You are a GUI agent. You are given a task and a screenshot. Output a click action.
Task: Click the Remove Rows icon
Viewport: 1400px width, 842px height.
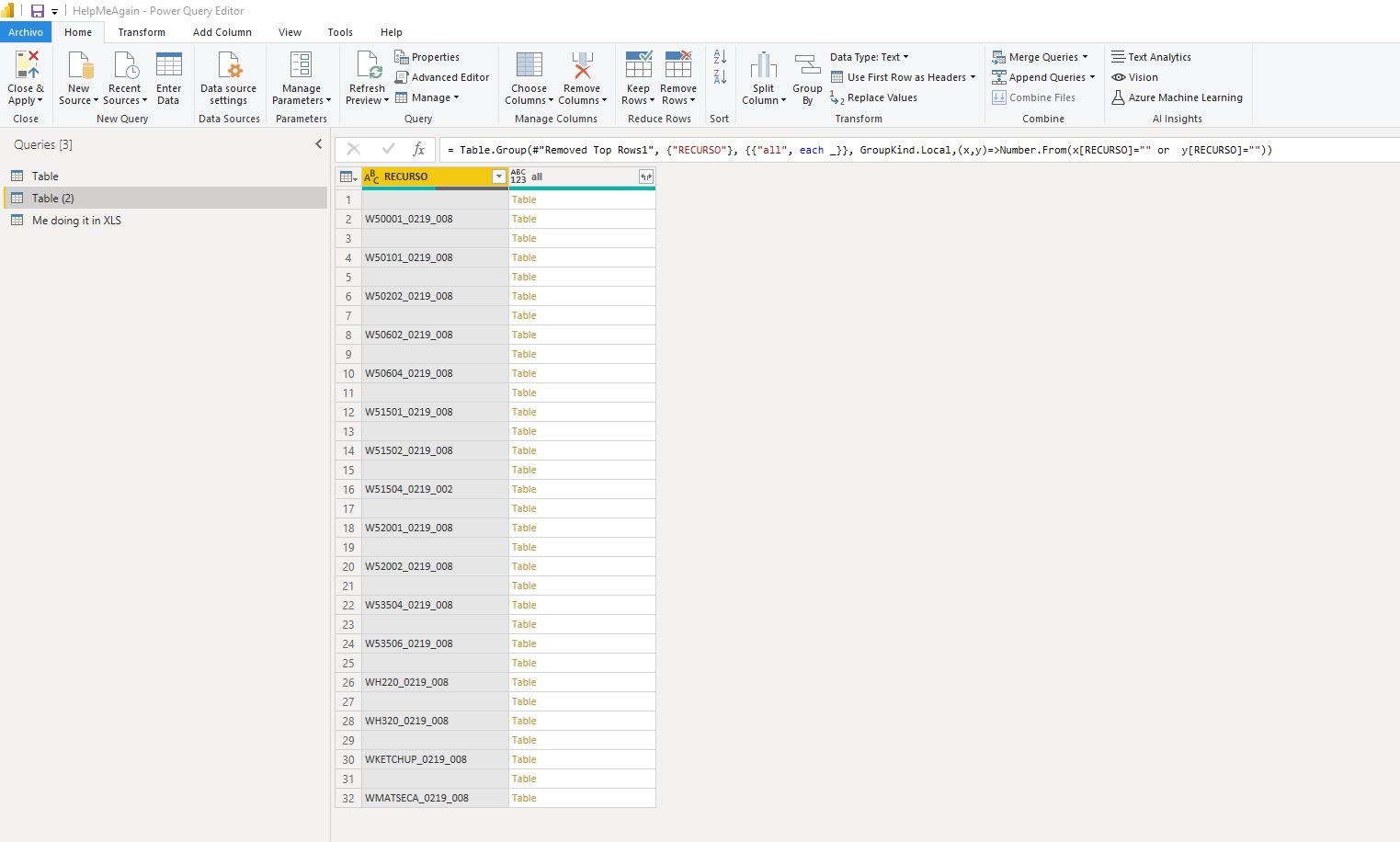click(x=678, y=66)
